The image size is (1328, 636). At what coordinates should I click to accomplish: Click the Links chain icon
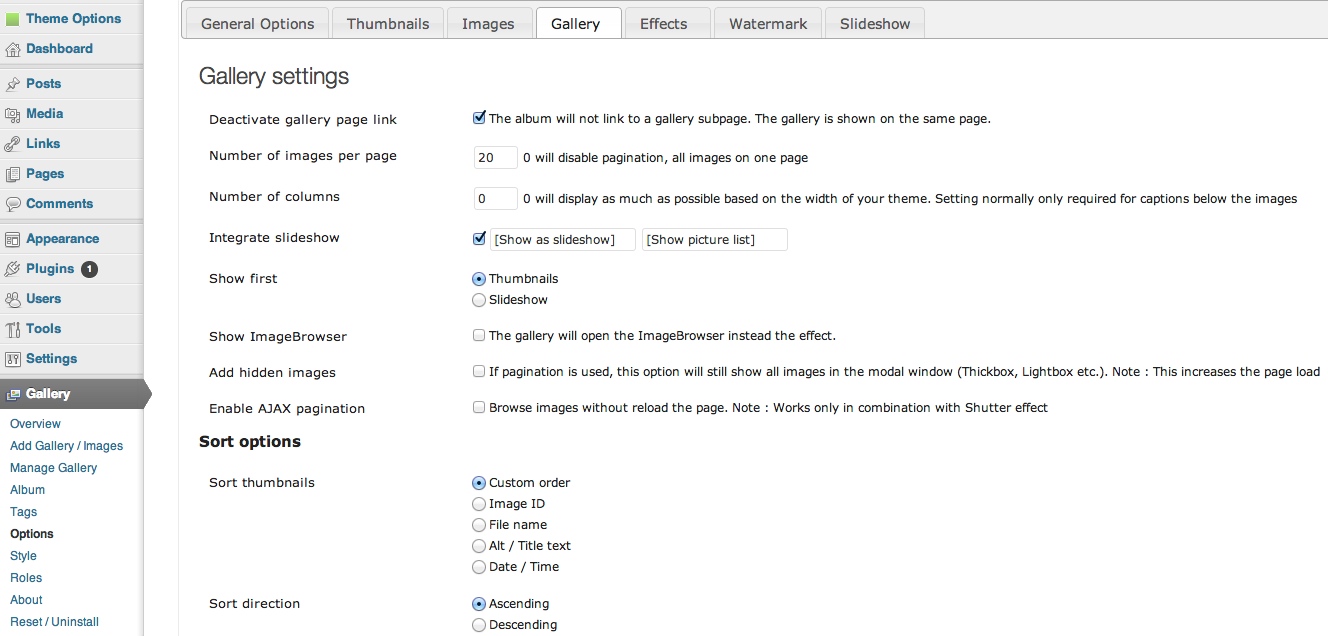12,144
